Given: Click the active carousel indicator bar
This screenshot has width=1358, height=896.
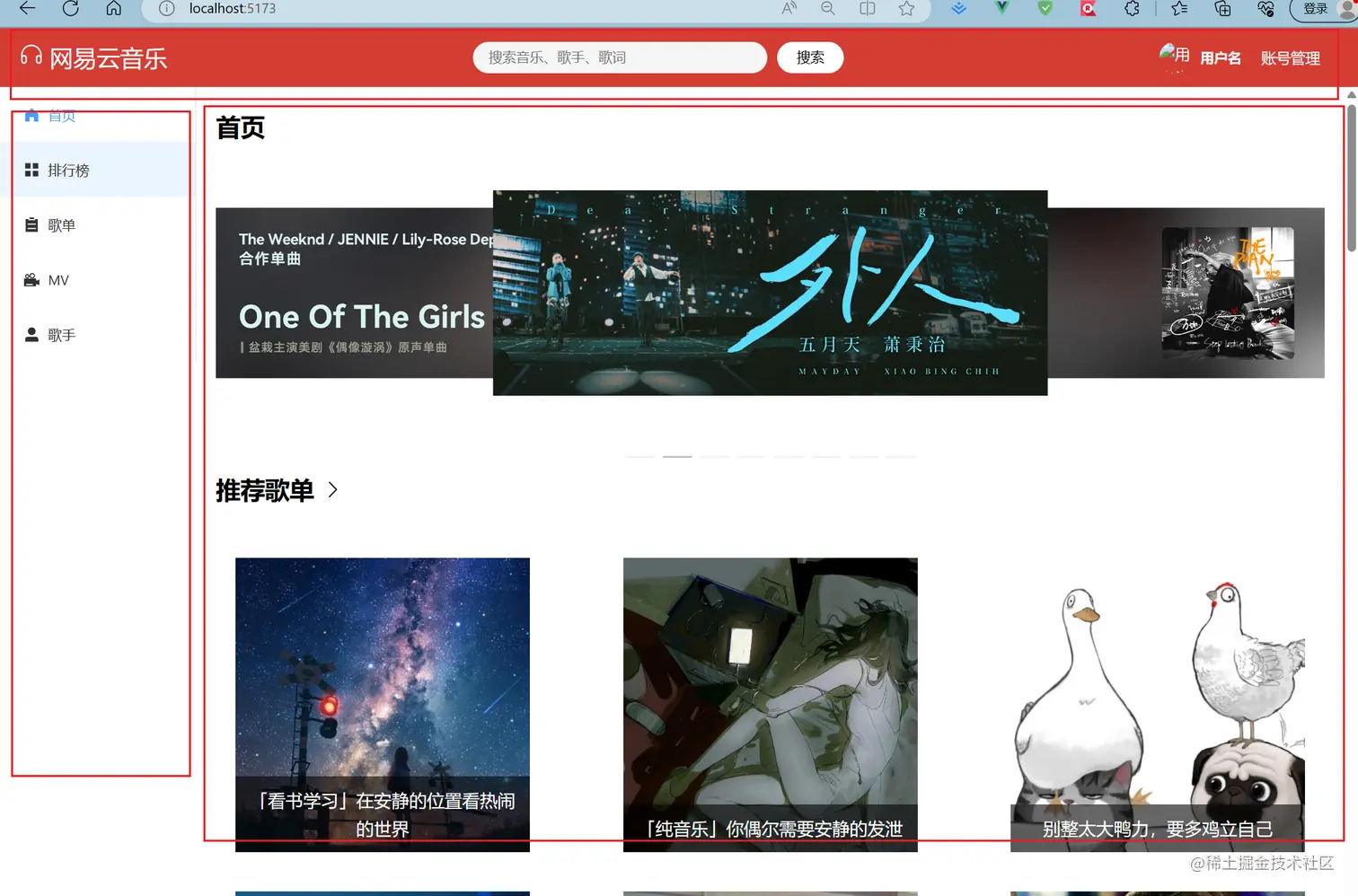Looking at the screenshot, I should coord(677,457).
